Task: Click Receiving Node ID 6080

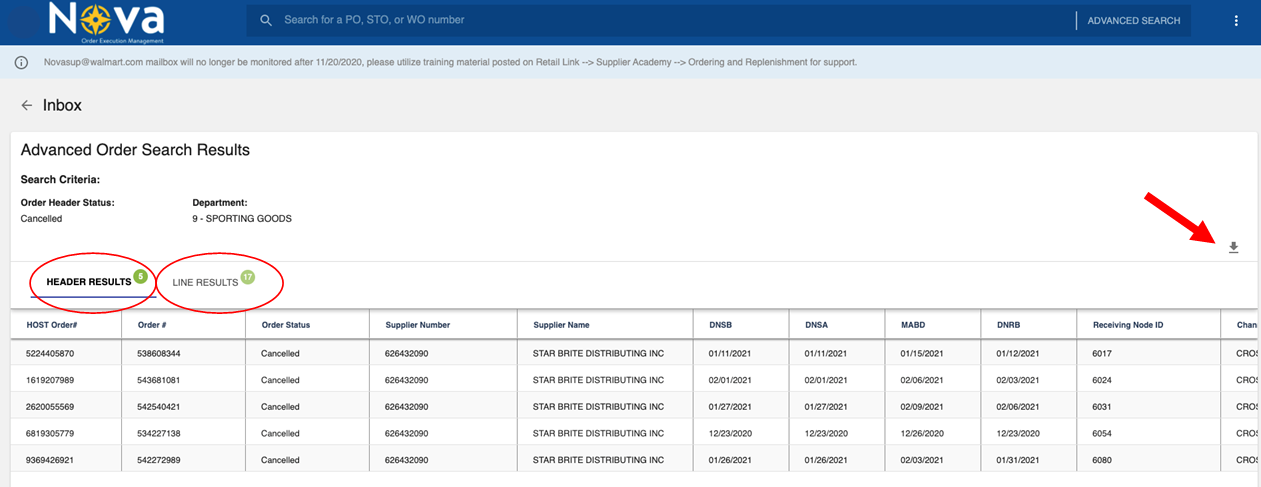Action: [x=1103, y=460]
